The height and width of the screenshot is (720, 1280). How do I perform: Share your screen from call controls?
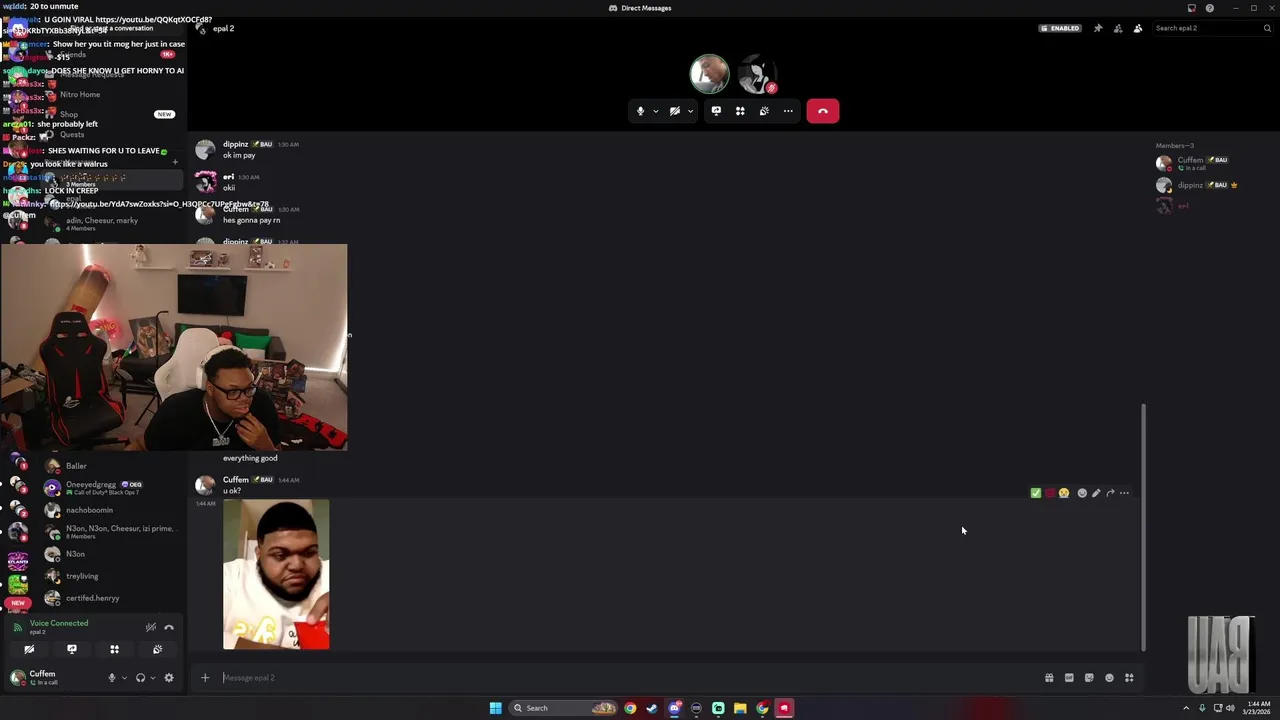point(716,111)
